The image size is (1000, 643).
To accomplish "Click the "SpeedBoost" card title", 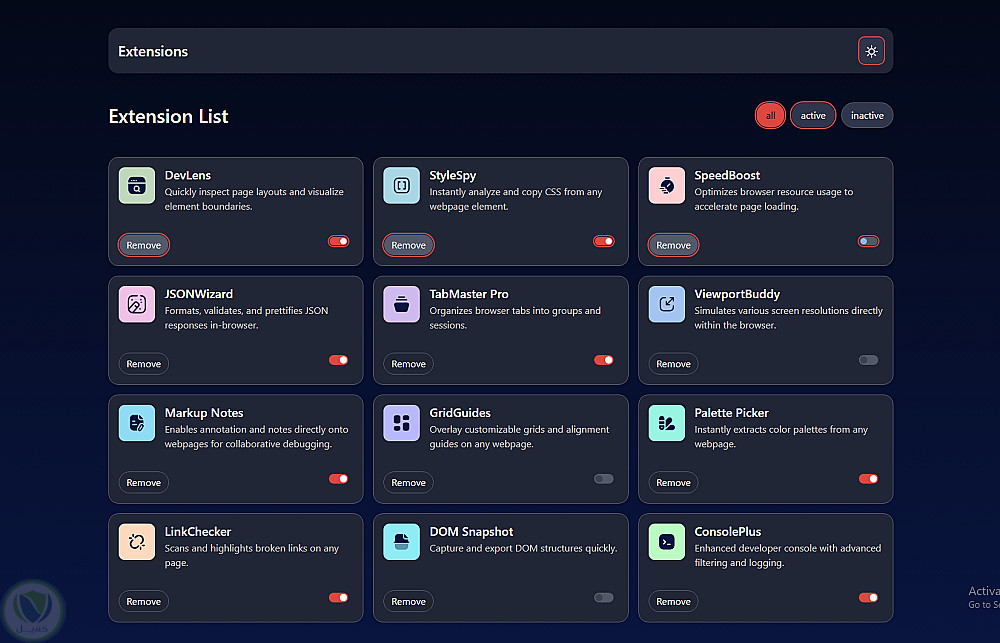I will pyautogui.click(x=727, y=175).
